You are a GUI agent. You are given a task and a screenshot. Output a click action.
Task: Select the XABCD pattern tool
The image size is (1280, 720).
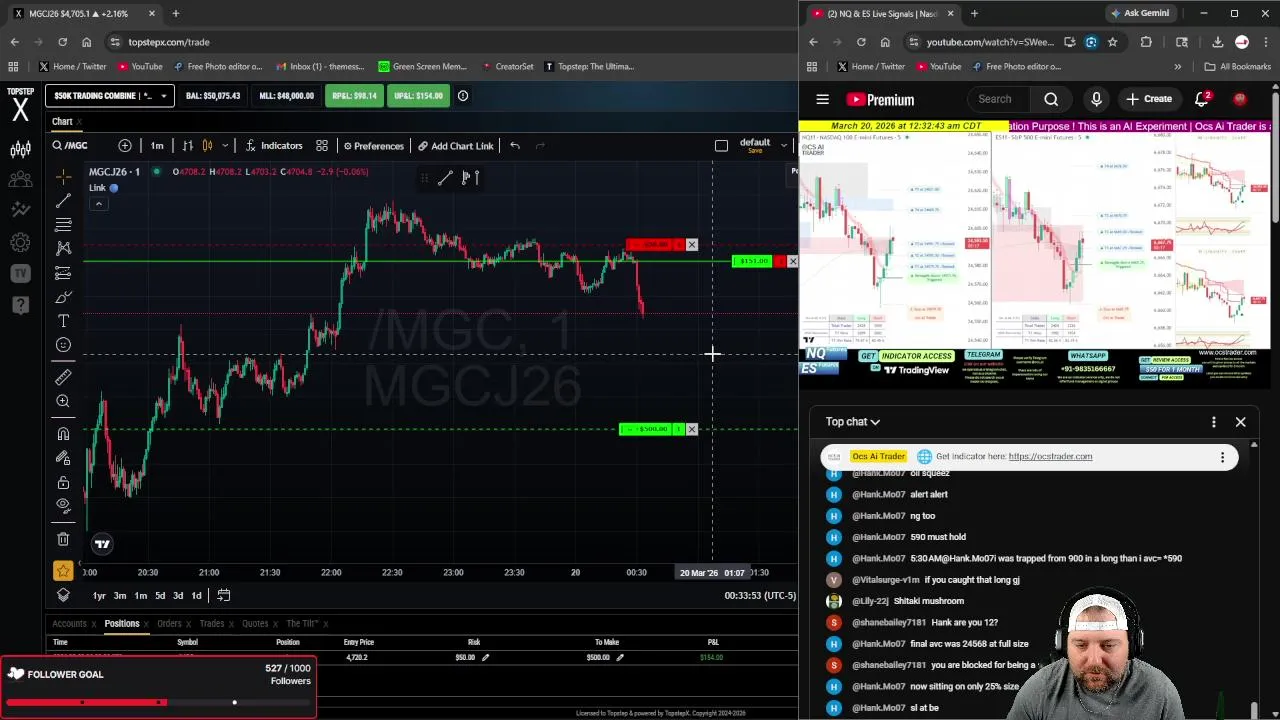pyautogui.click(x=63, y=248)
